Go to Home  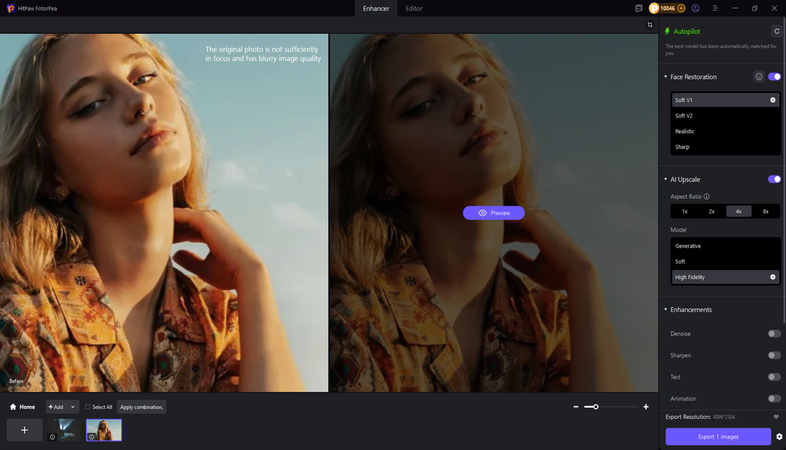[23, 407]
